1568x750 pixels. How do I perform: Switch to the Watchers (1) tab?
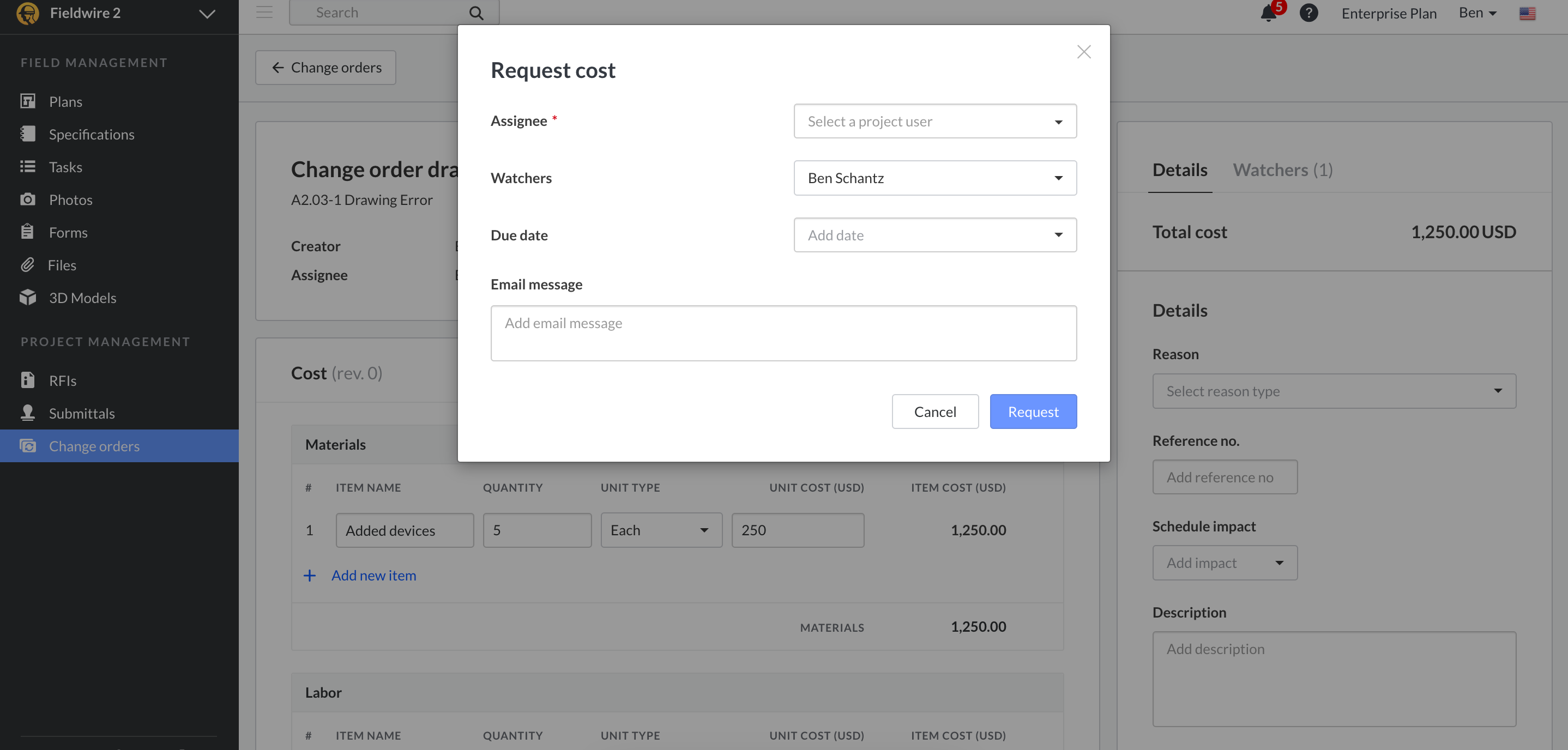1282,170
